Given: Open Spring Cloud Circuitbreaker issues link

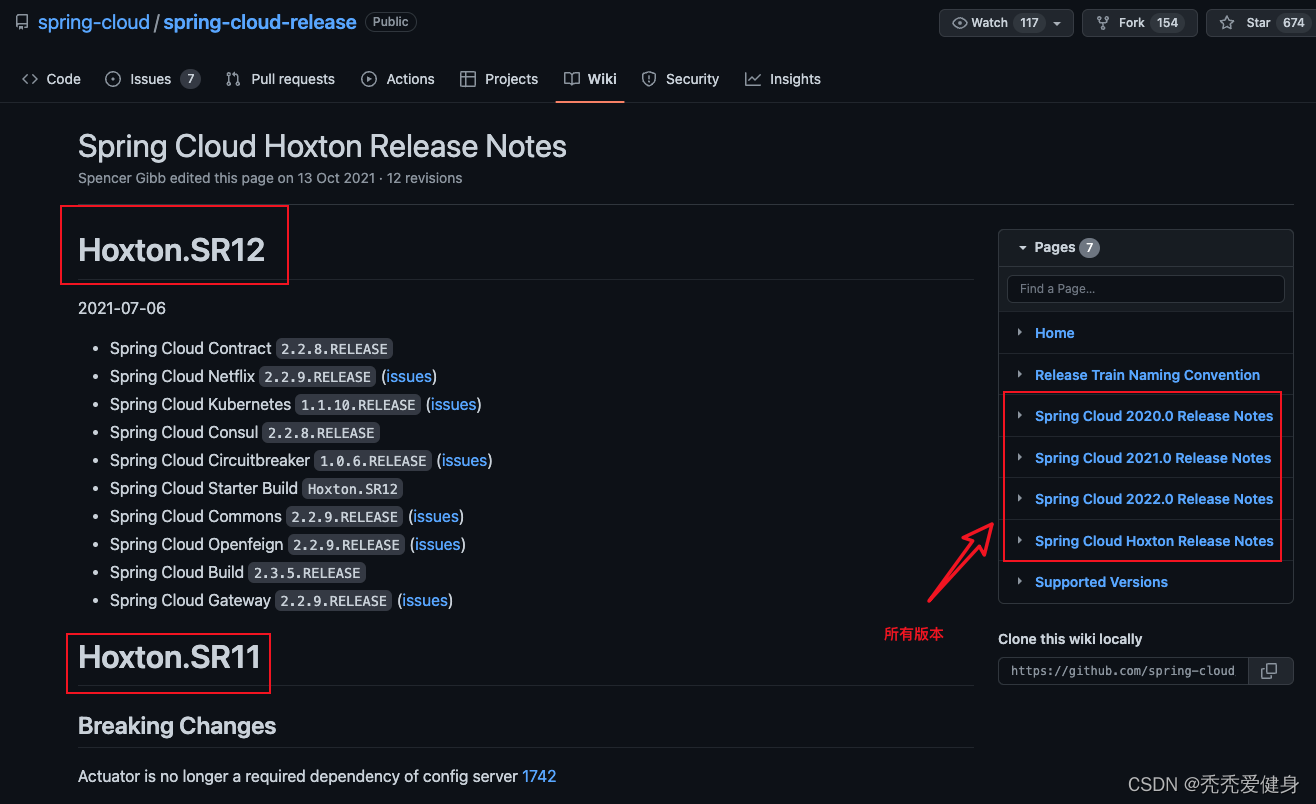Looking at the screenshot, I should coord(464,461).
